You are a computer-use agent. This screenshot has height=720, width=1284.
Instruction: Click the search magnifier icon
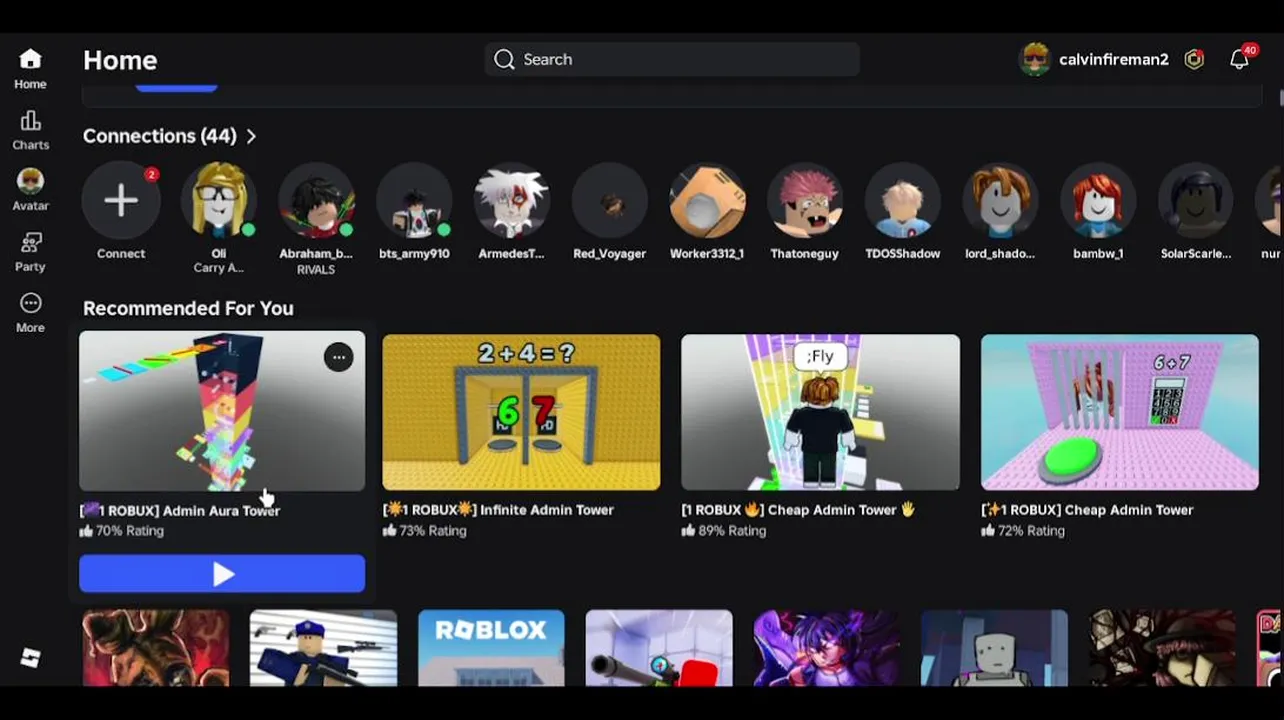pyautogui.click(x=504, y=59)
